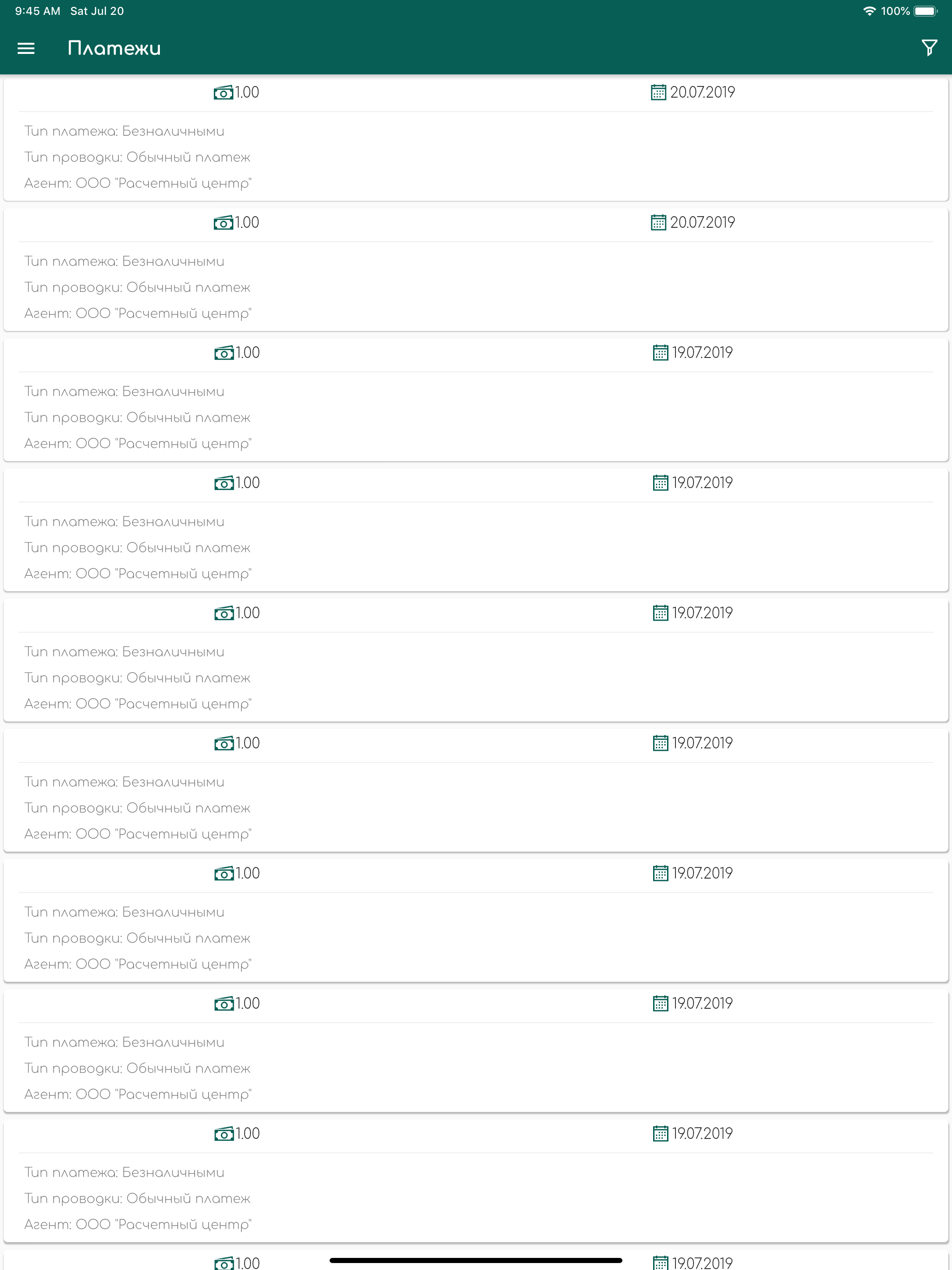Tap the 19.07.2019 date on fifth payment
The height and width of the screenshot is (1270, 952).
[702, 613]
